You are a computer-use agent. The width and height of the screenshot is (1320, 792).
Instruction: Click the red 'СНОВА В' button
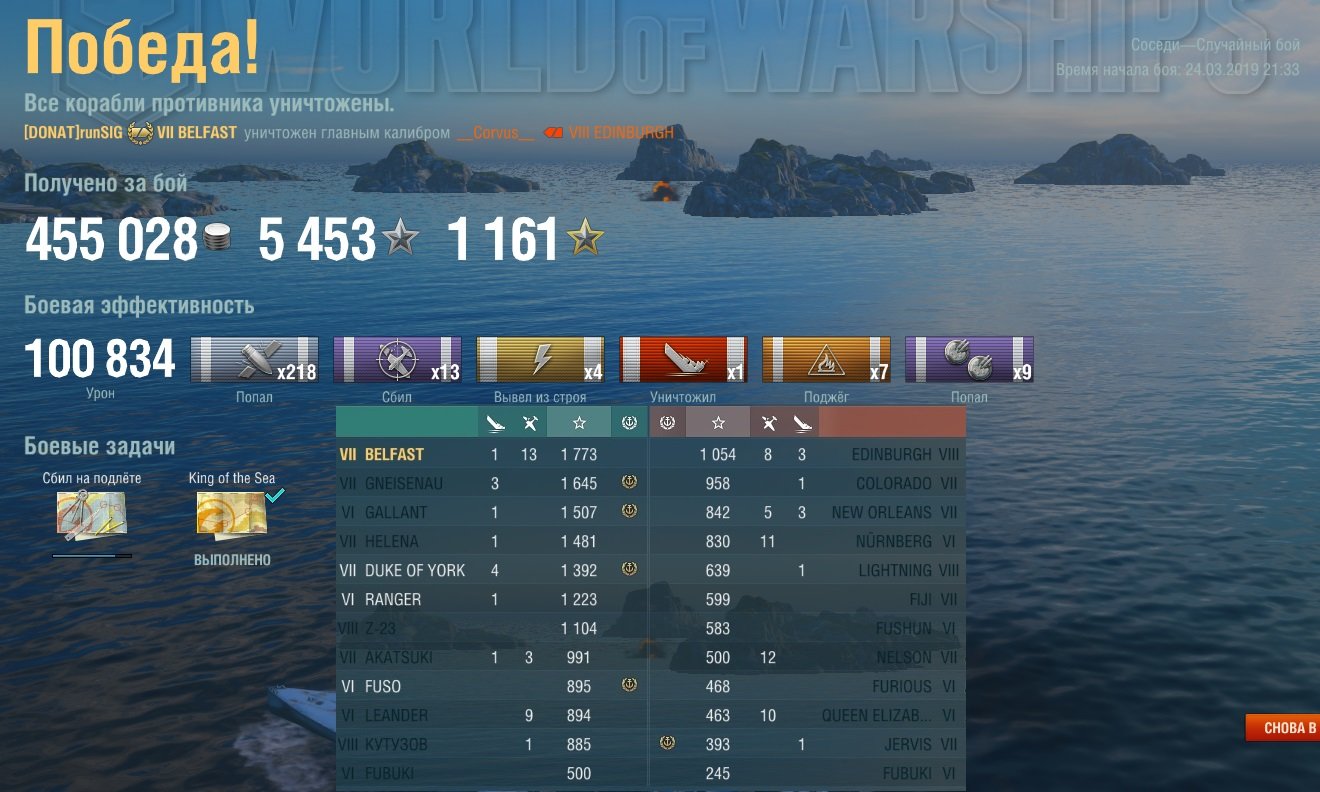[1282, 727]
